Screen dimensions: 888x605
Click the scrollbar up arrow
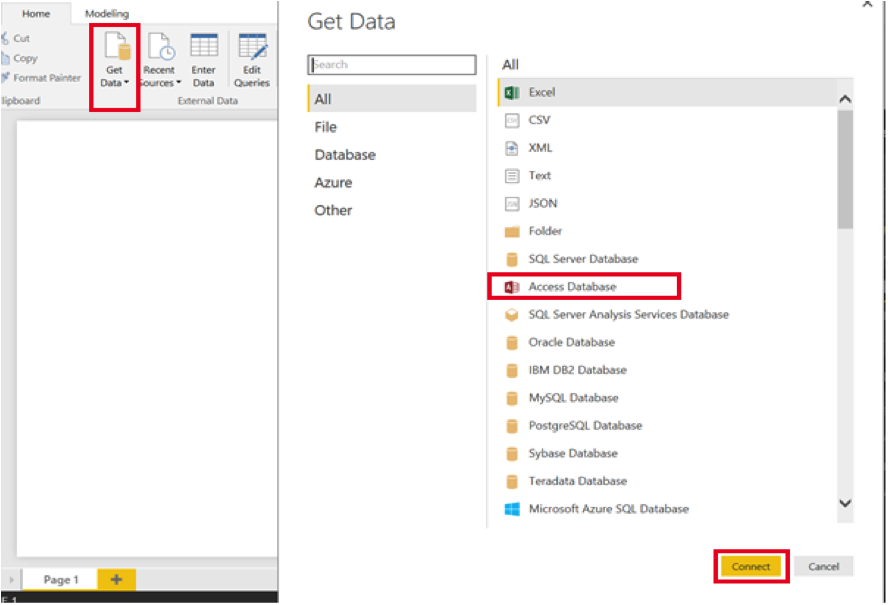pyautogui.click(x=845, y=99)
